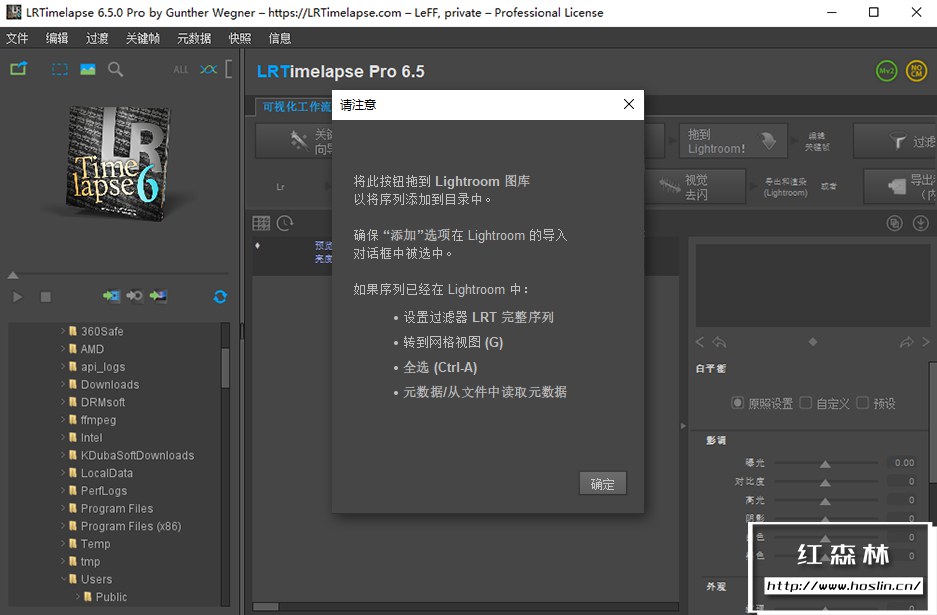Check the 预设 checkbox

pyautogui.click(x=862, y=403)
